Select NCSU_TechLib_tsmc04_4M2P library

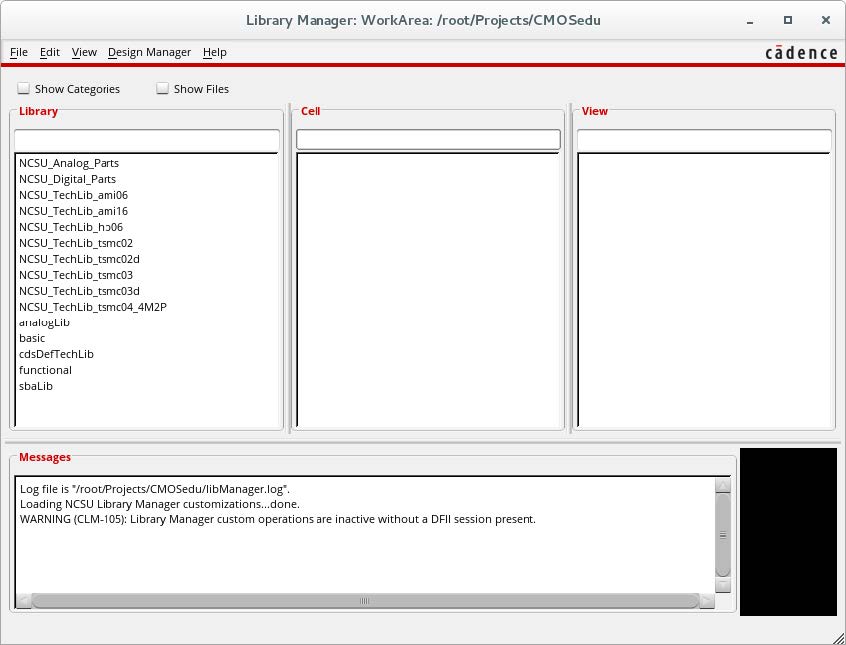(92, 307)
